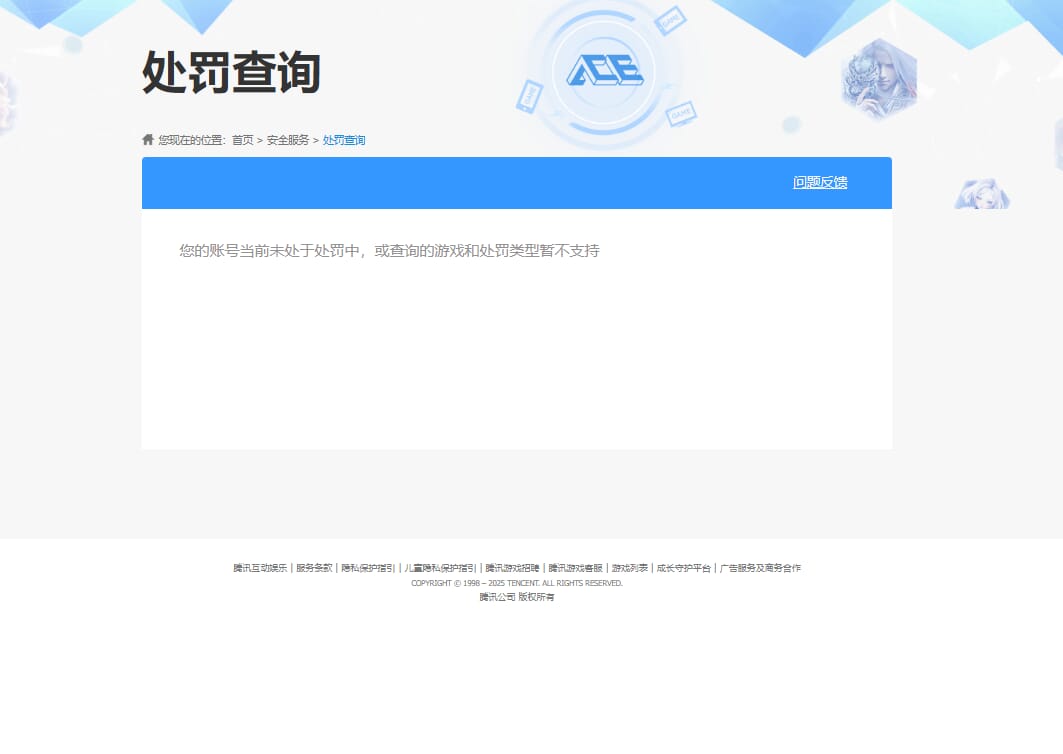Click the 处罚查询 page title heading
The image size is (1063, 754).
[229, 74]
